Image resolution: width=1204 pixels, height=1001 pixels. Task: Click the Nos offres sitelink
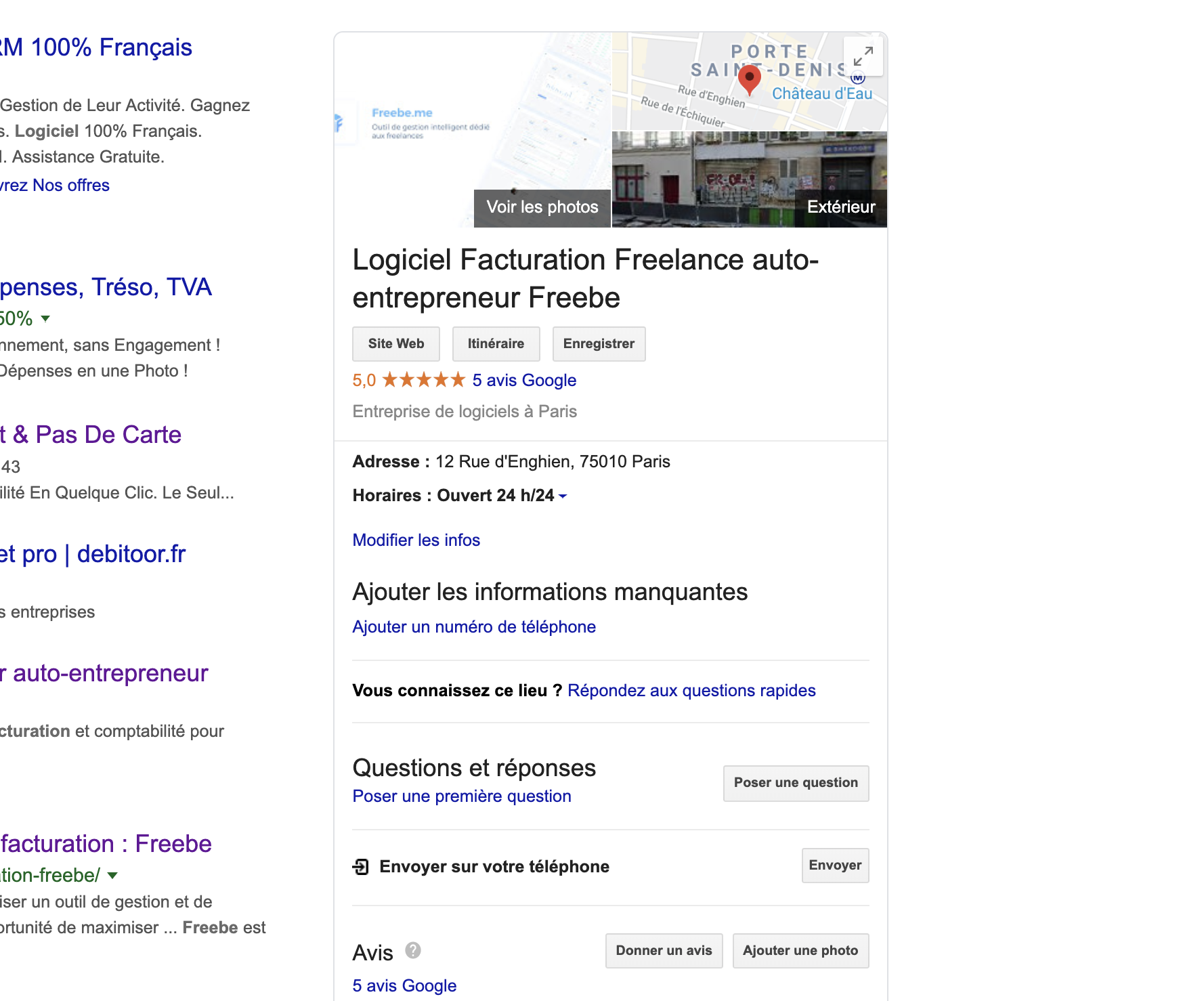tap(70, 186)
